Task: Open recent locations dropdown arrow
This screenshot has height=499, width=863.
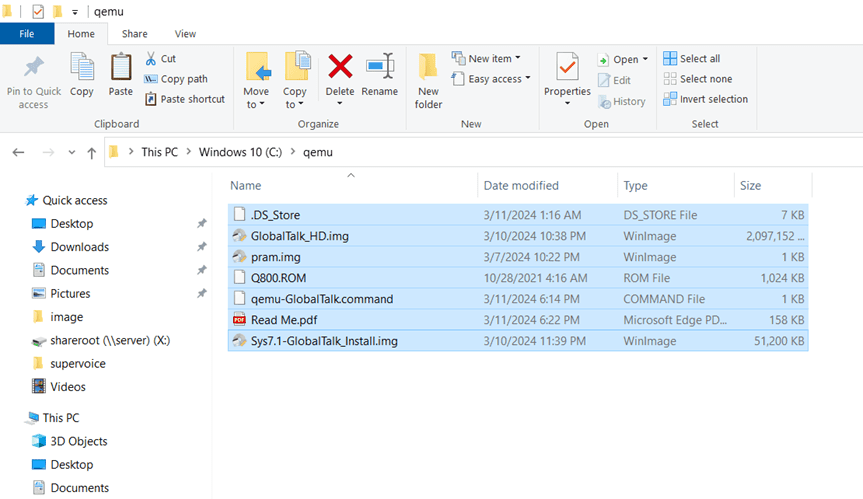Action: pyautogui.click(x=72, y=152)
